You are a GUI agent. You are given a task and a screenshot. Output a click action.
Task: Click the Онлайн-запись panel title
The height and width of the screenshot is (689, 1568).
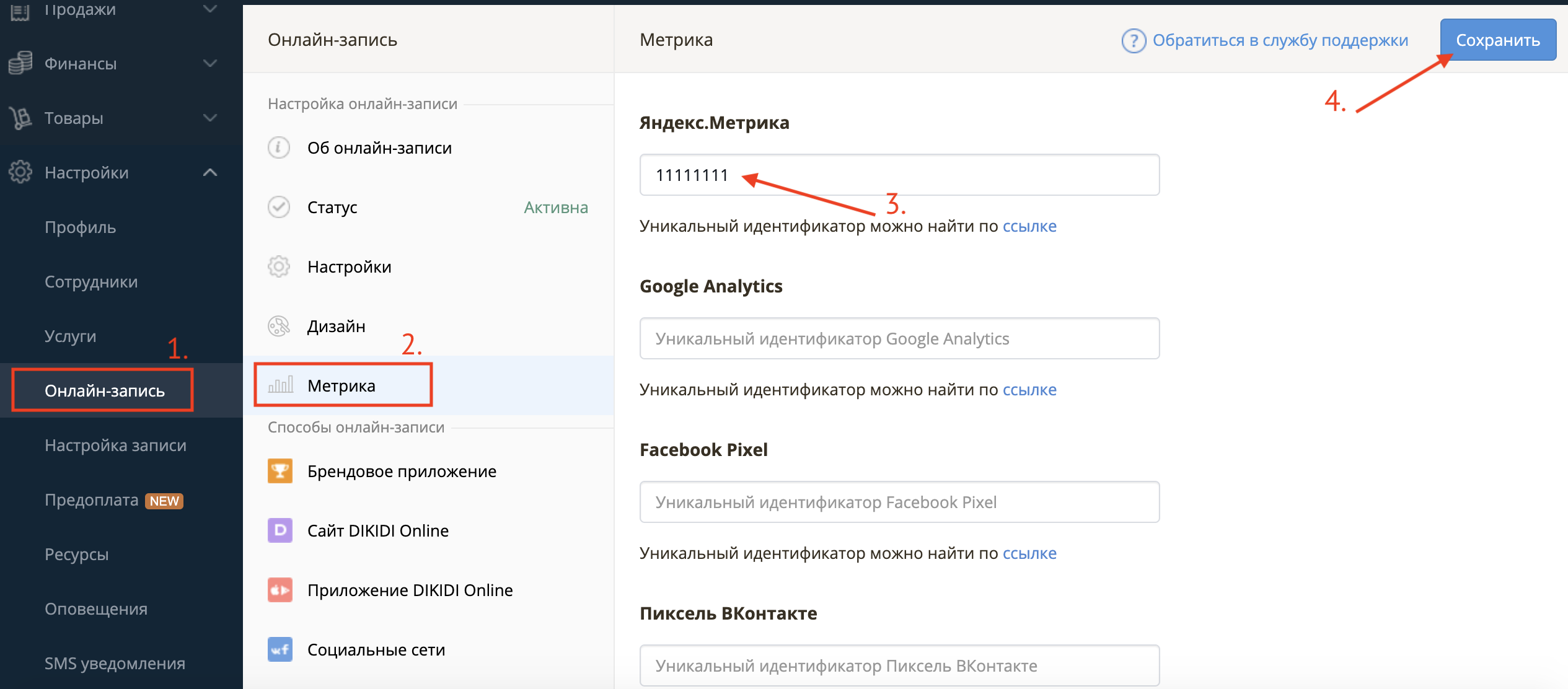point(332,40)
